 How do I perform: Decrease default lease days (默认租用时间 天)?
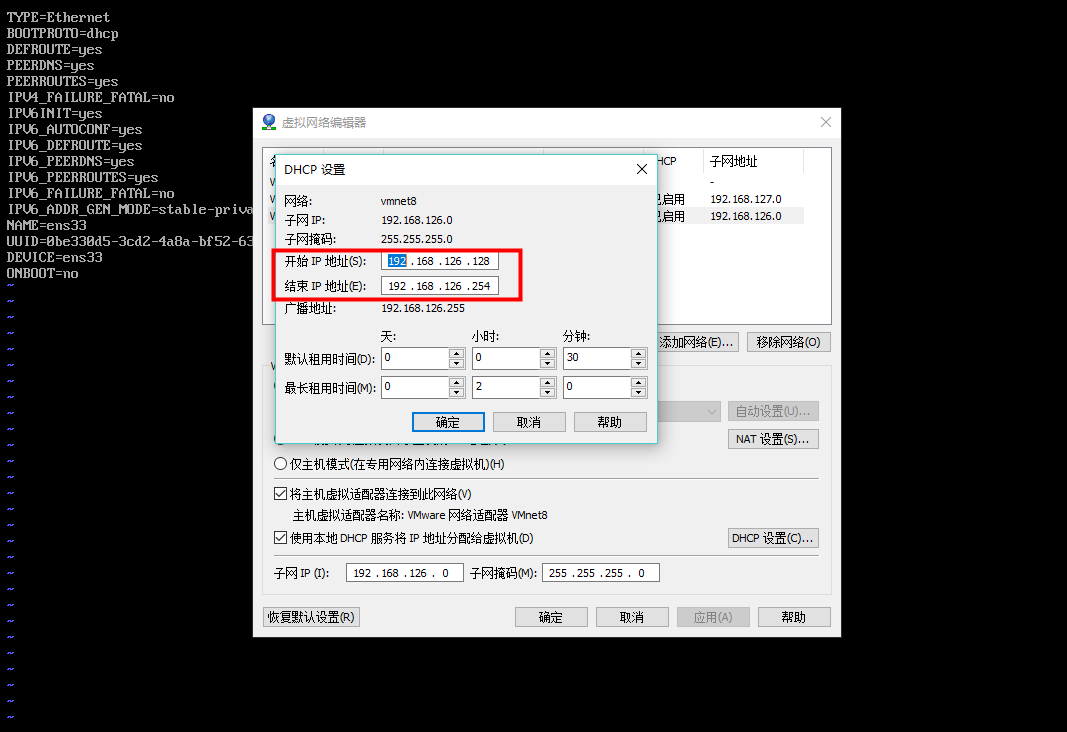tap(457, 363)
